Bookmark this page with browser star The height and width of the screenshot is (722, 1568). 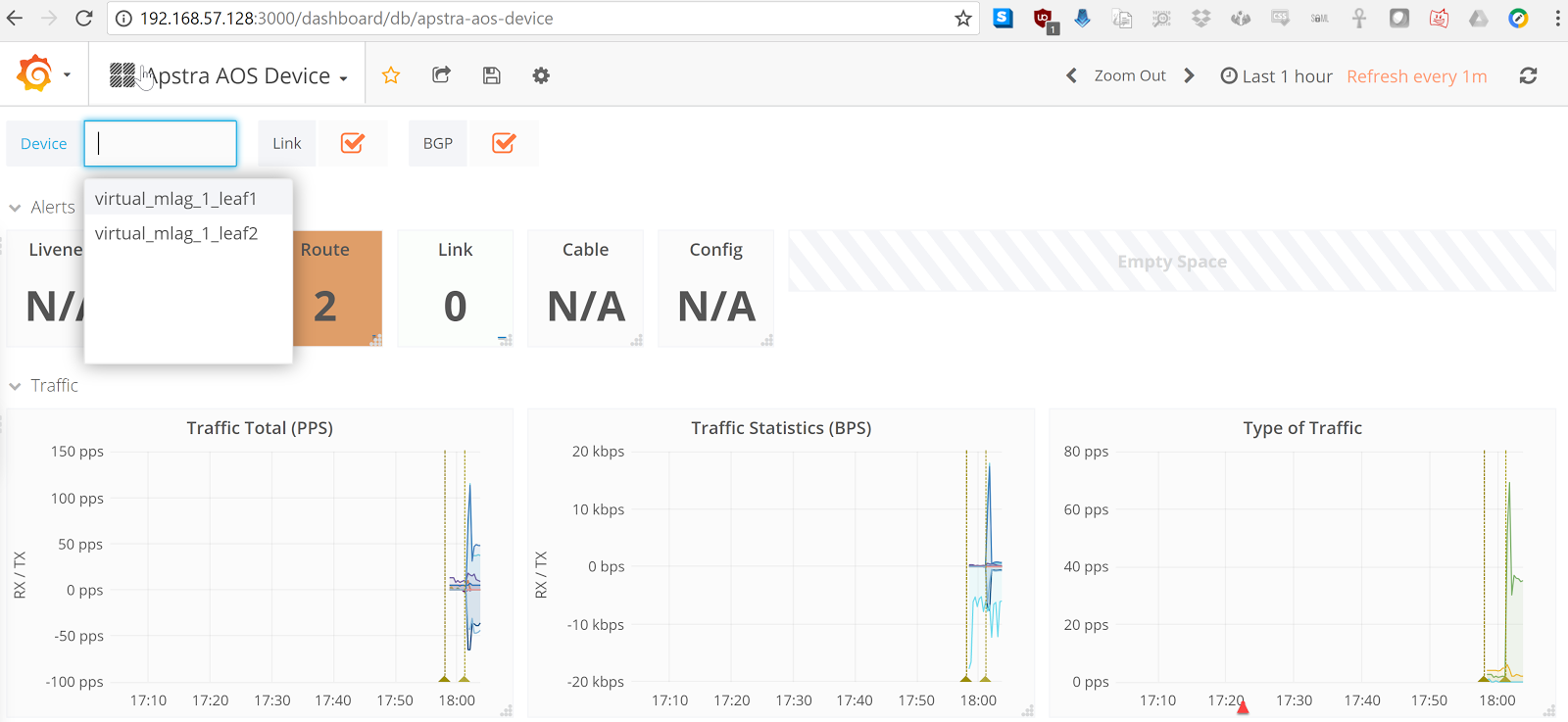tap(963, 19)
